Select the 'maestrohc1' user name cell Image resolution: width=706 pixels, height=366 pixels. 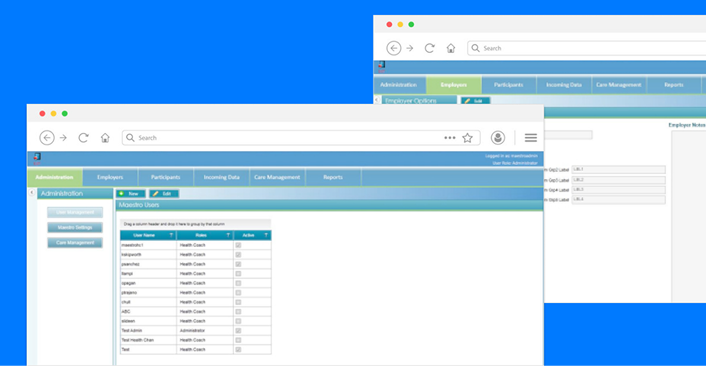coord(148,245)
